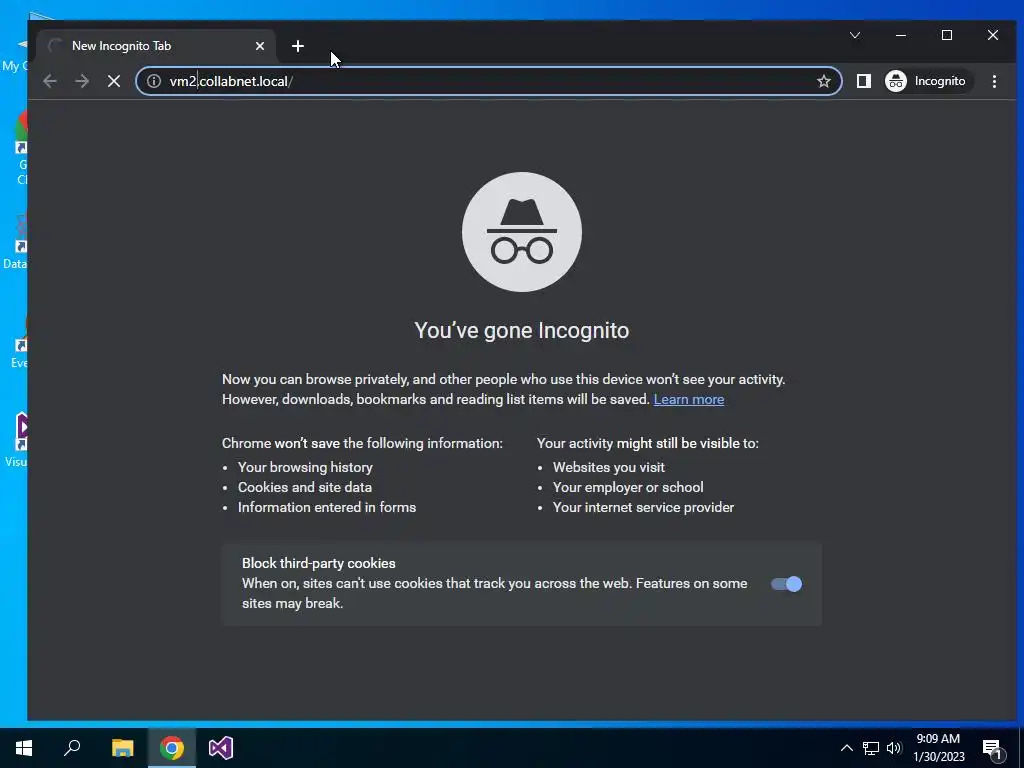Open the Incognito profile button
The image size is (1024, 768).
tap(928, 81)
